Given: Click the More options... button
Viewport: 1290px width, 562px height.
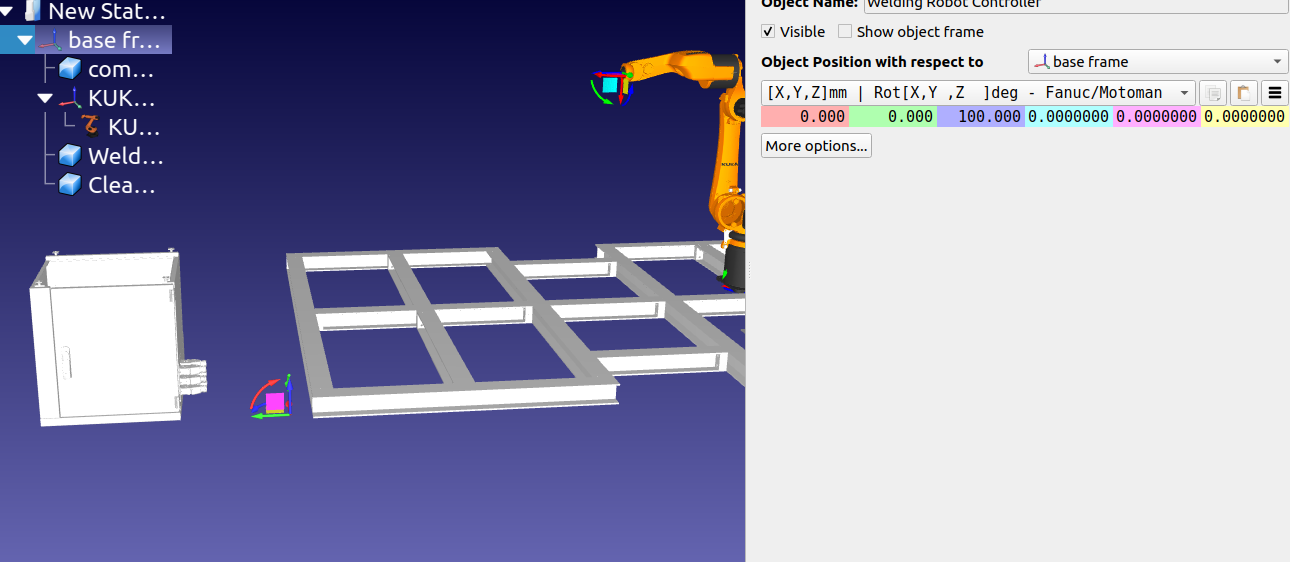Looking at the screenshot, I should click(816, 146).
